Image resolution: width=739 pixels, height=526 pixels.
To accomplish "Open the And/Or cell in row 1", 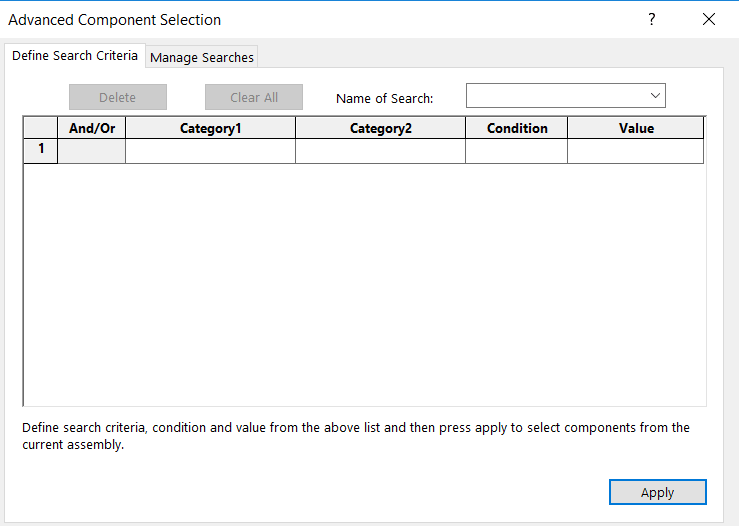I will [92, 151].
